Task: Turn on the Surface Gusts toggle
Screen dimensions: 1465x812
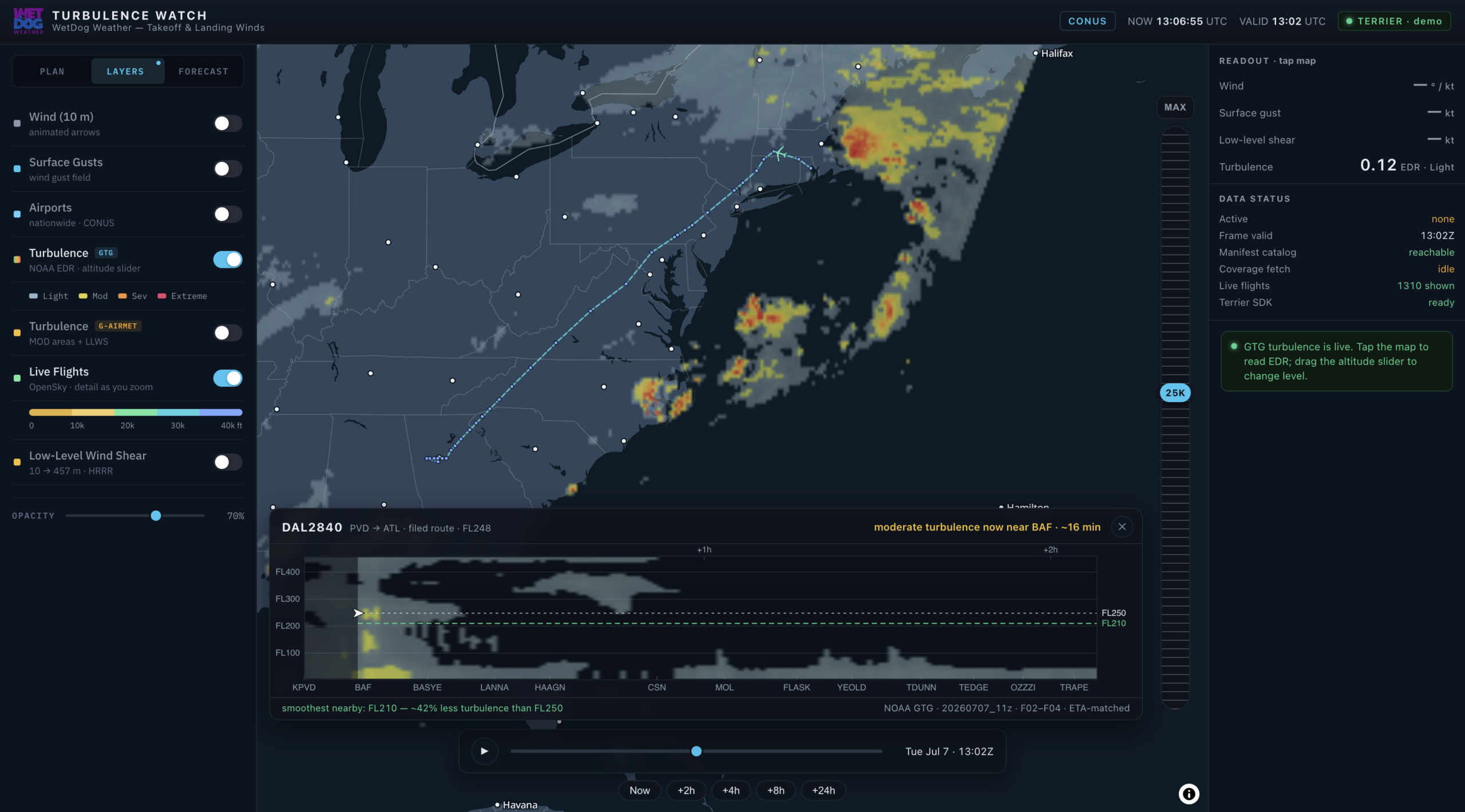Action: click(227, 169)
